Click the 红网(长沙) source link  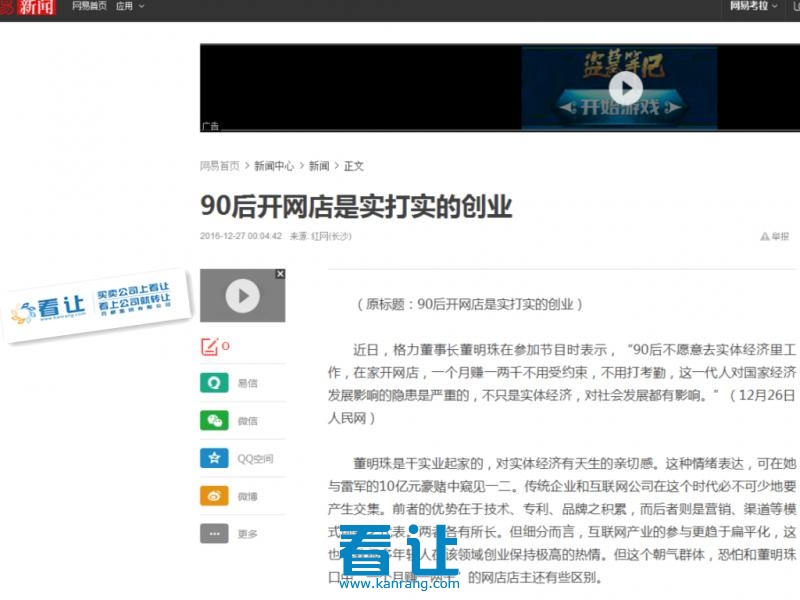(x=330, y=237)
